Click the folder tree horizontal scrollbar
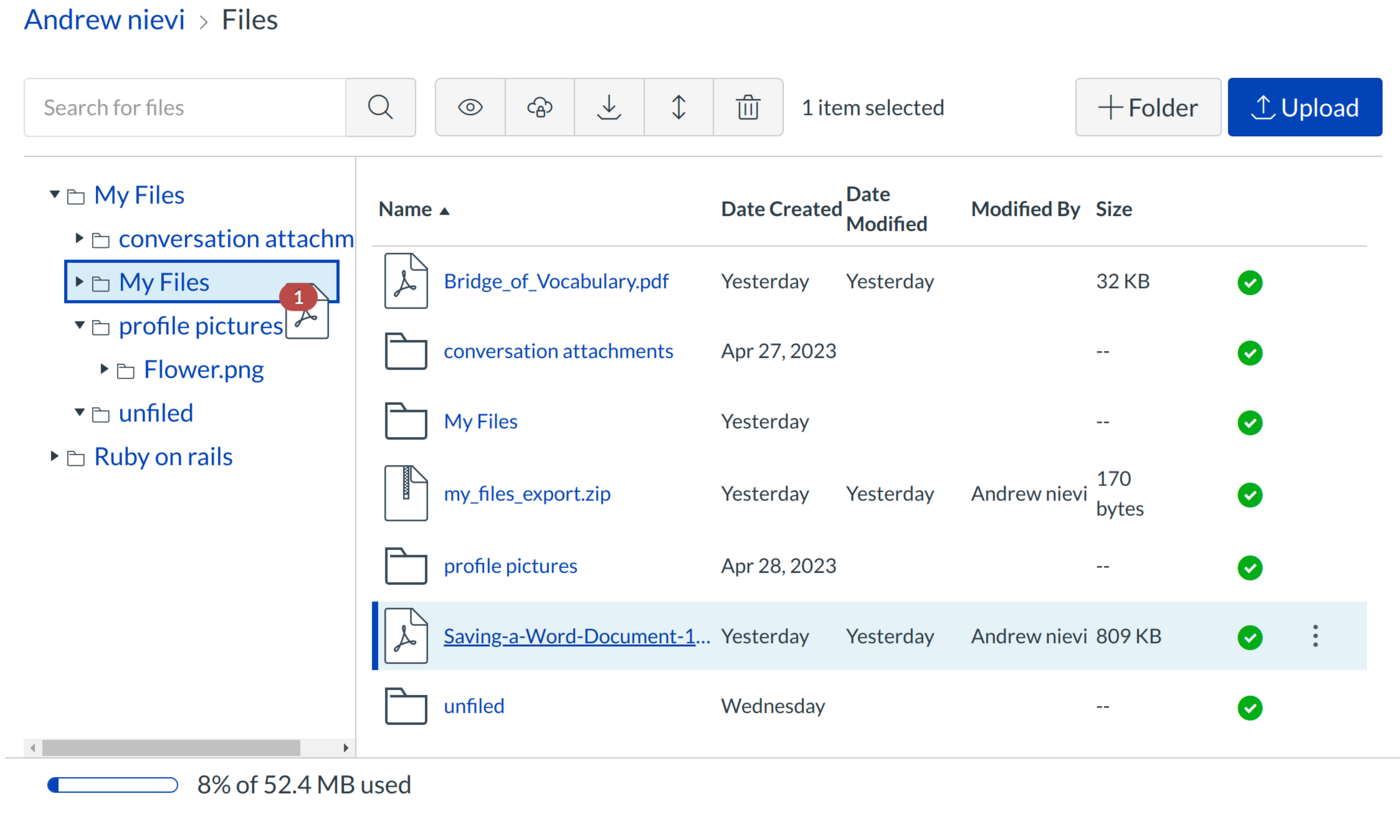Screen dimensions: 1400x832 [170, 748]
